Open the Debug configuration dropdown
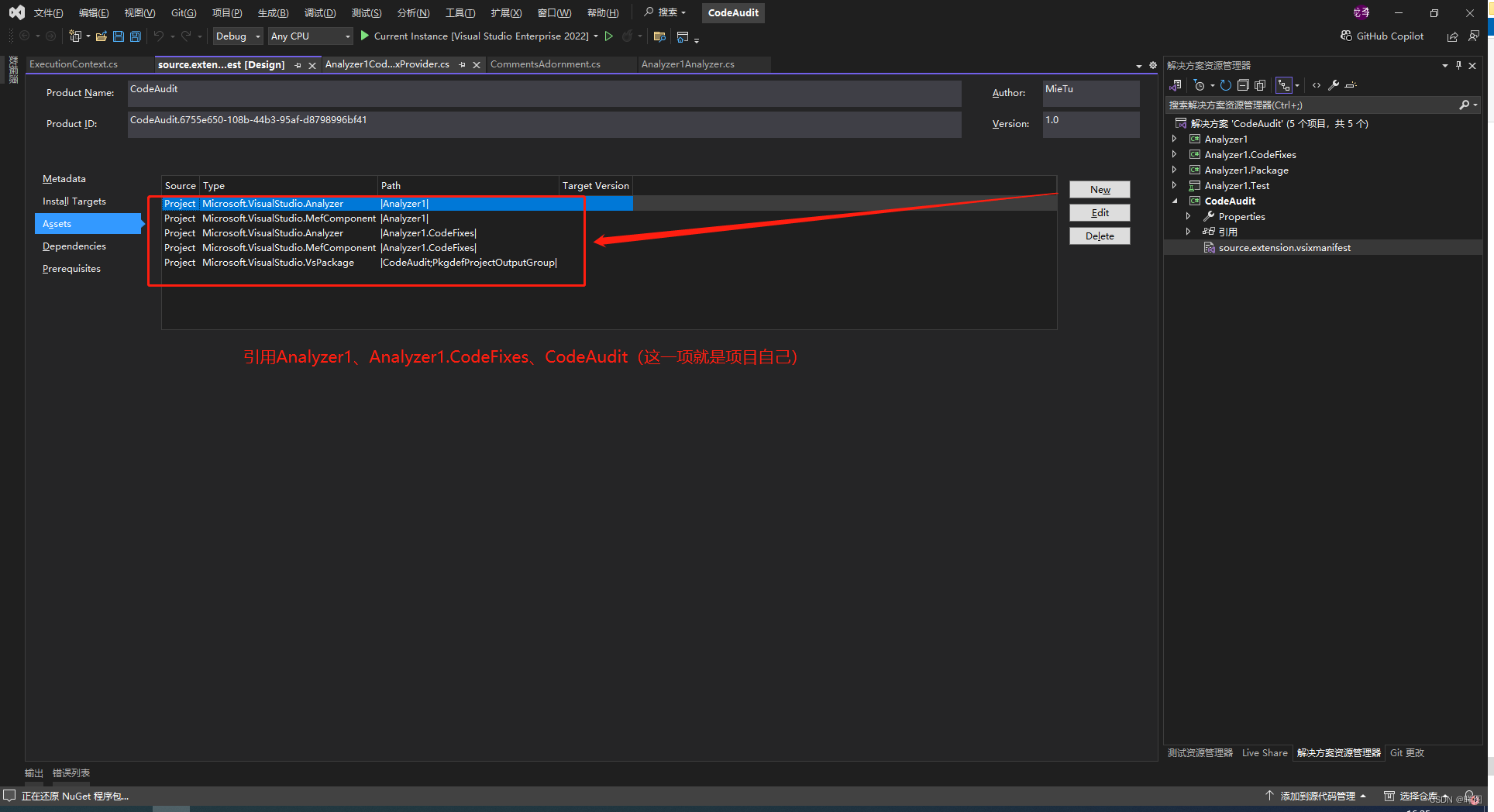The width and height of the screenshot is (1494, 812). tap(238, 36)
